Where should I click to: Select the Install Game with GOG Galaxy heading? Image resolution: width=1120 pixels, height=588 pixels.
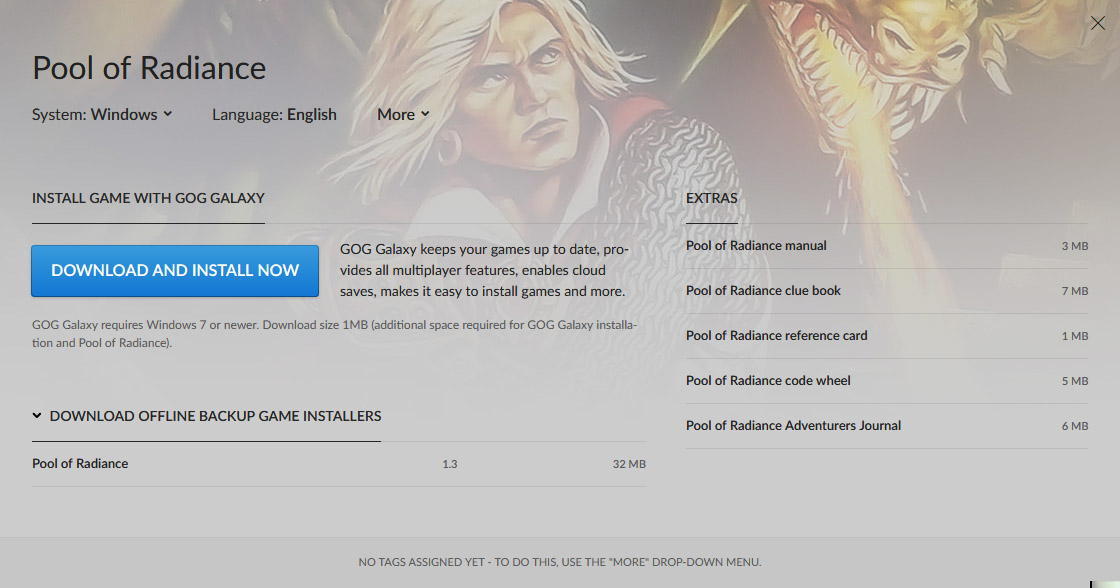(x=148, y=198)
